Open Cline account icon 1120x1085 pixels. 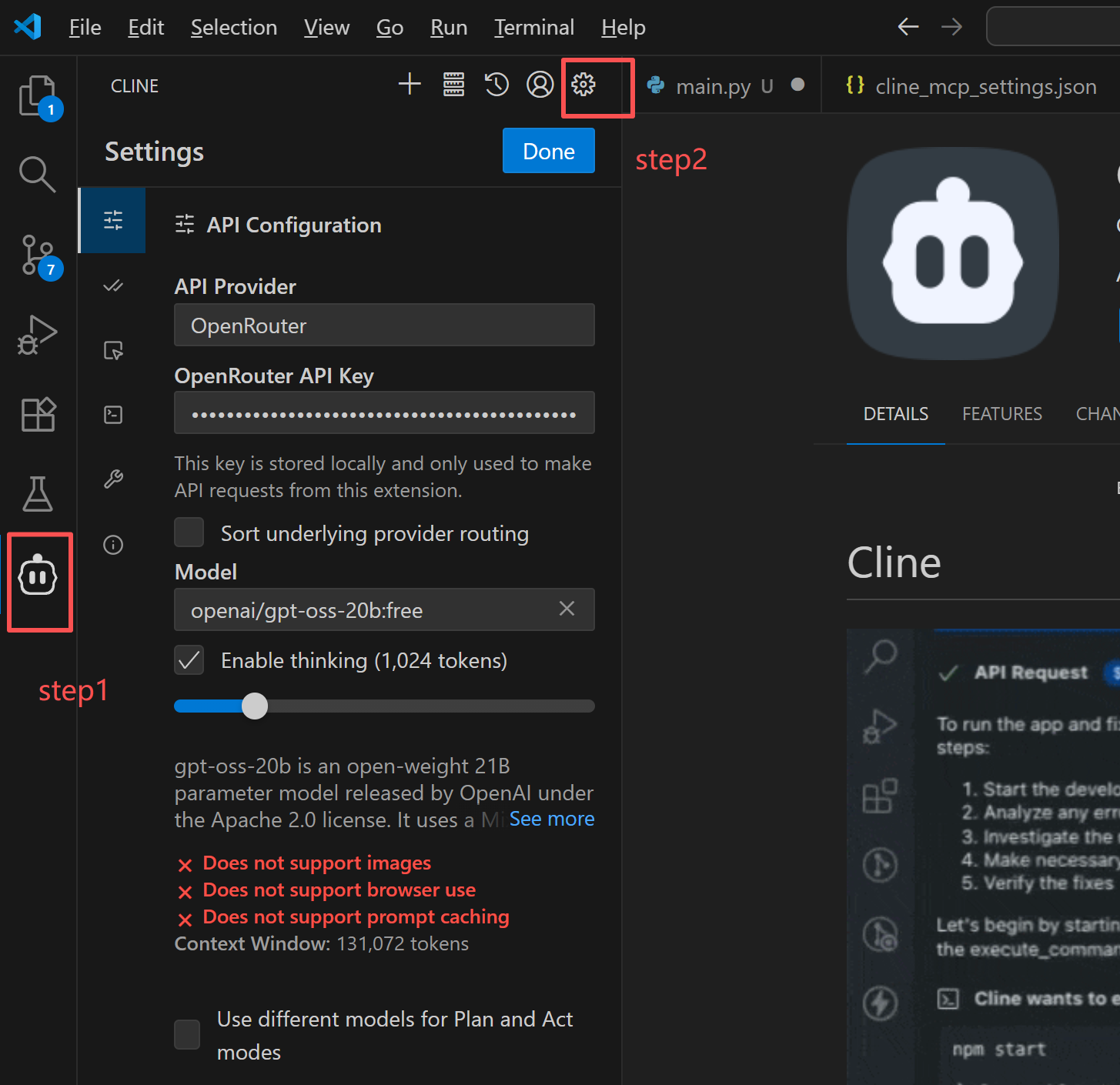[x=540, y=84]
